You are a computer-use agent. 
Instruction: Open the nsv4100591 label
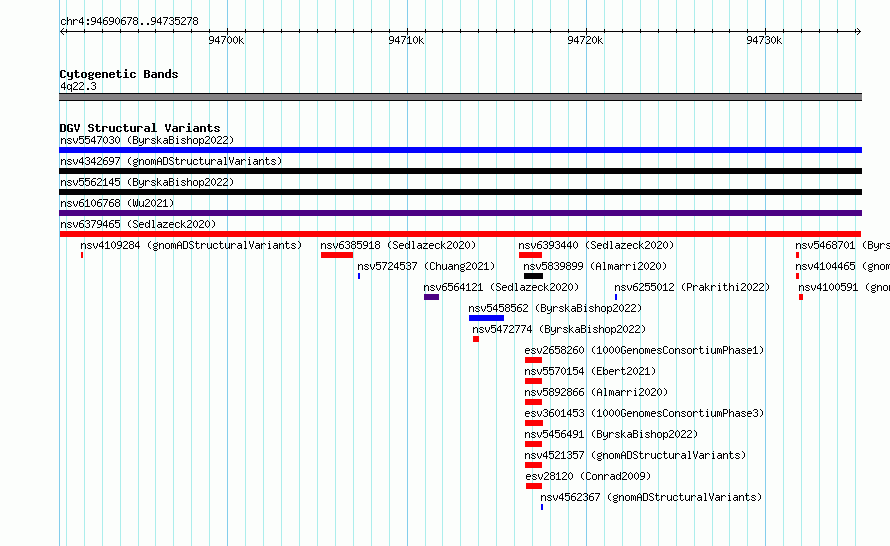tap(844, 287)
